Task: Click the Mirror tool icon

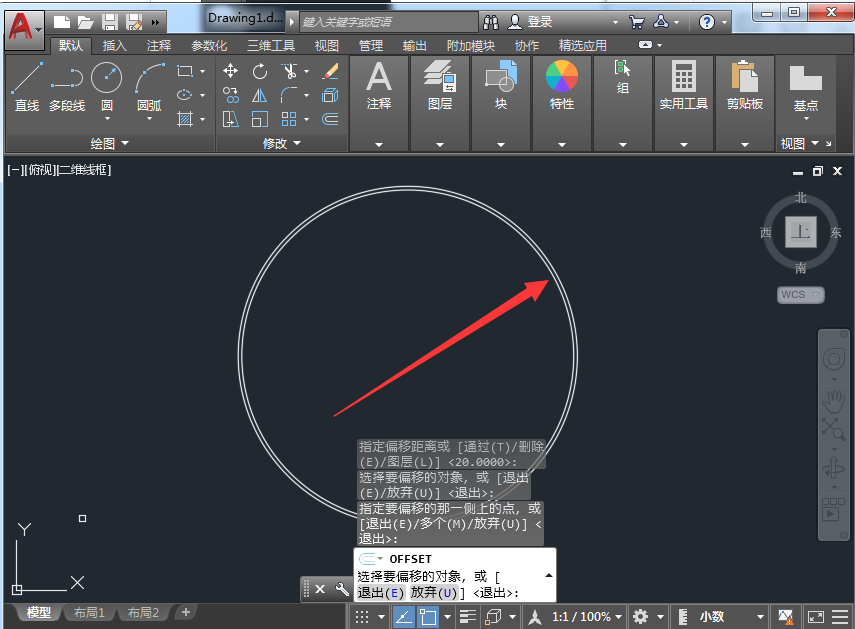Action: 260,95
